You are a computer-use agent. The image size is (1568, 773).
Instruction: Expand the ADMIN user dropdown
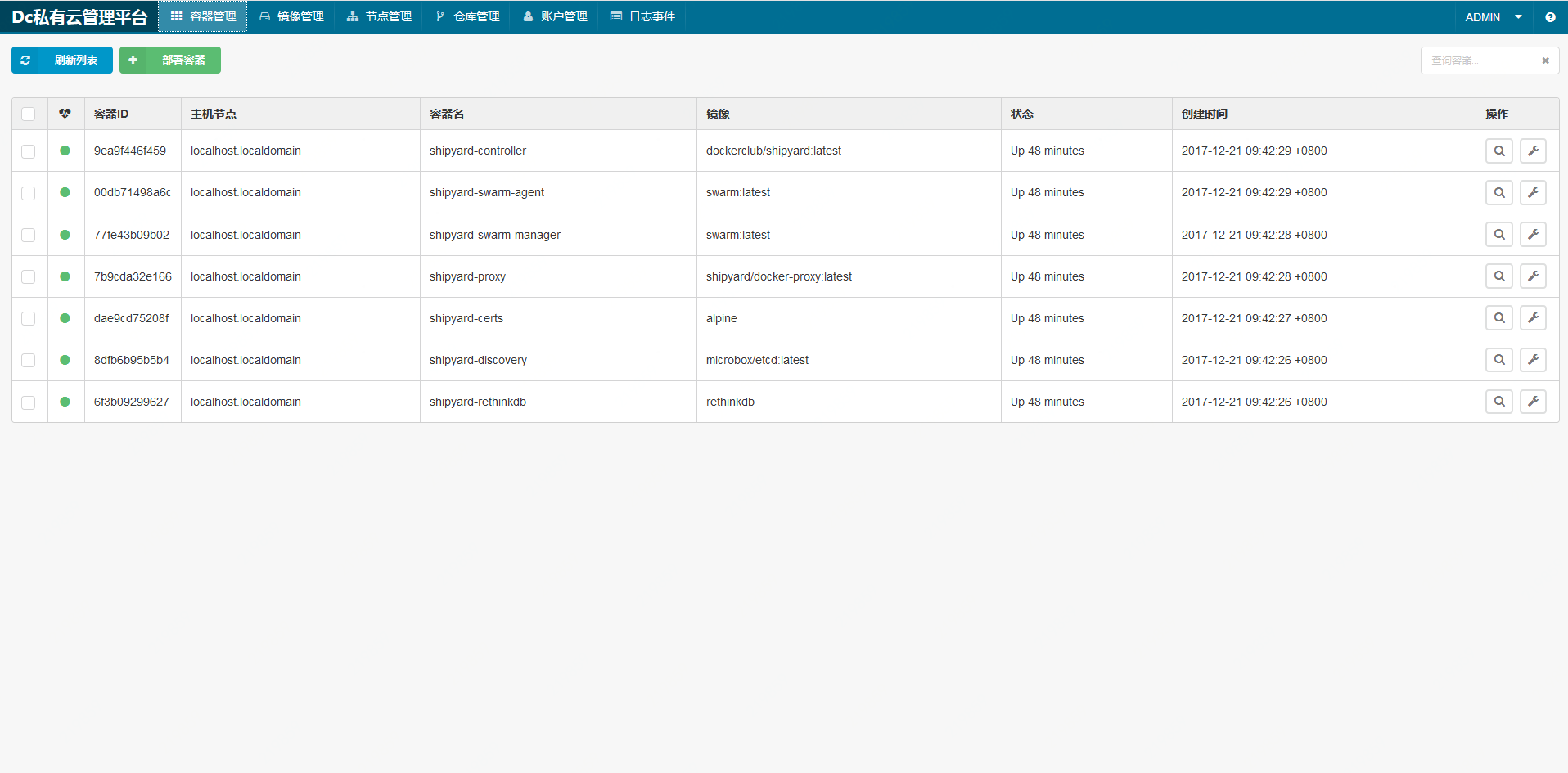click(x=1494, y=17)
